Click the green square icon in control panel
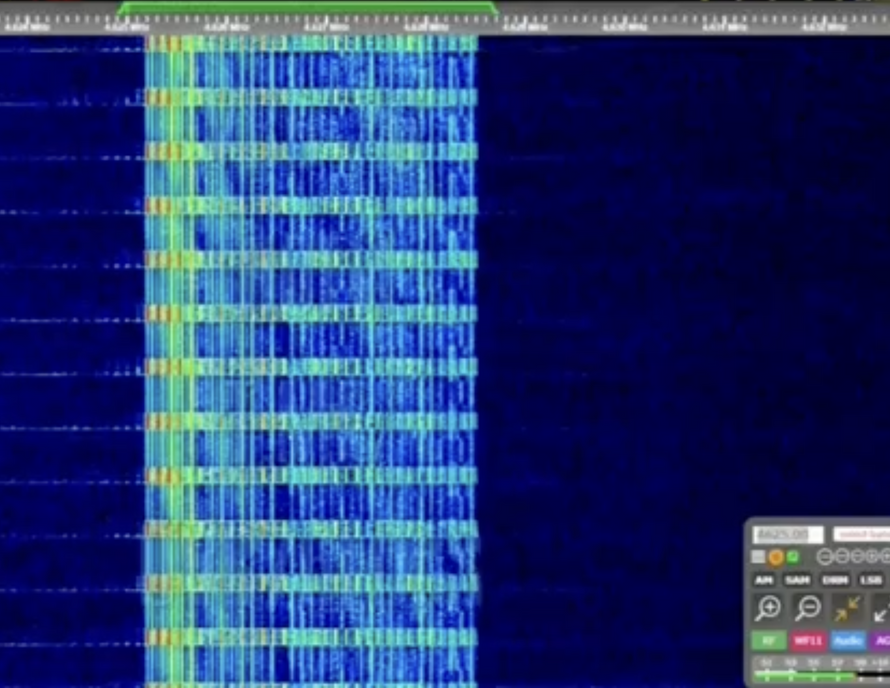Viewport: 890px width, 688px height. [x=793, y=557]
